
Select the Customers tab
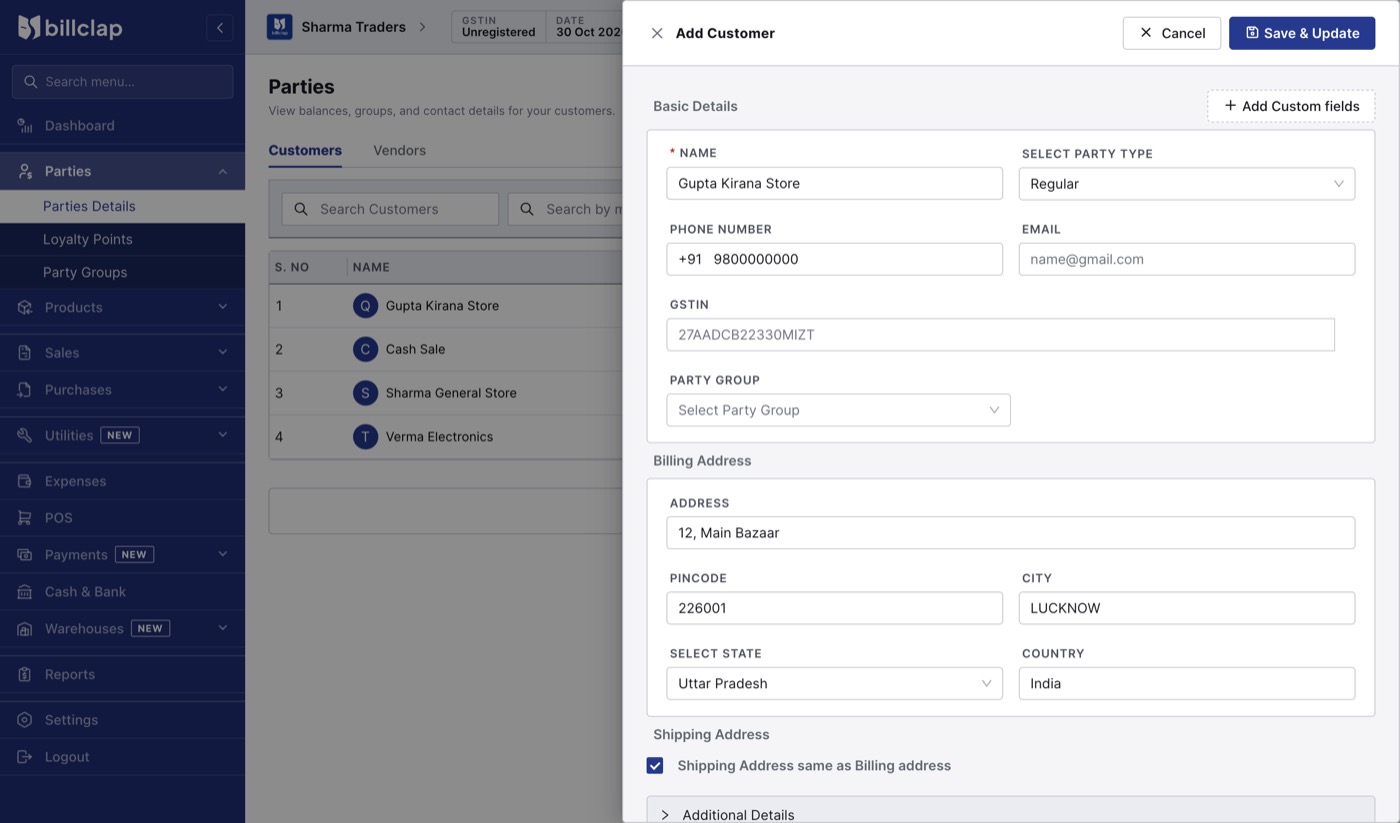[305, 150]
